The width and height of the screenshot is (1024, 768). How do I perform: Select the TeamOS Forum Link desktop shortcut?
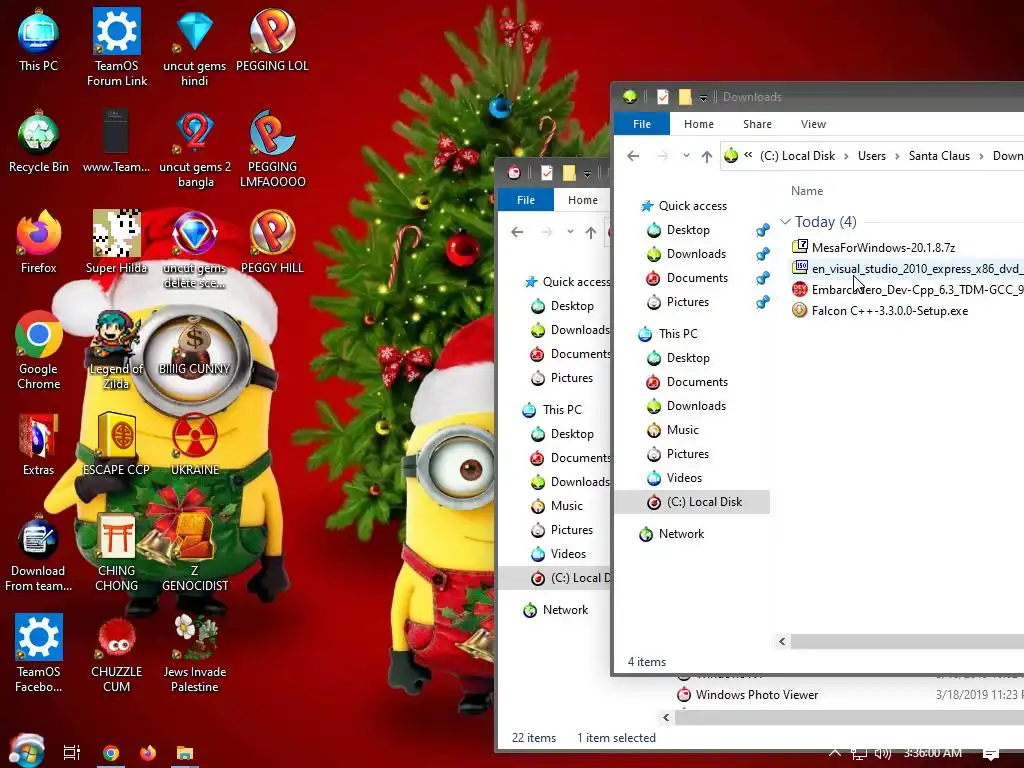click(x=116, y=48)
